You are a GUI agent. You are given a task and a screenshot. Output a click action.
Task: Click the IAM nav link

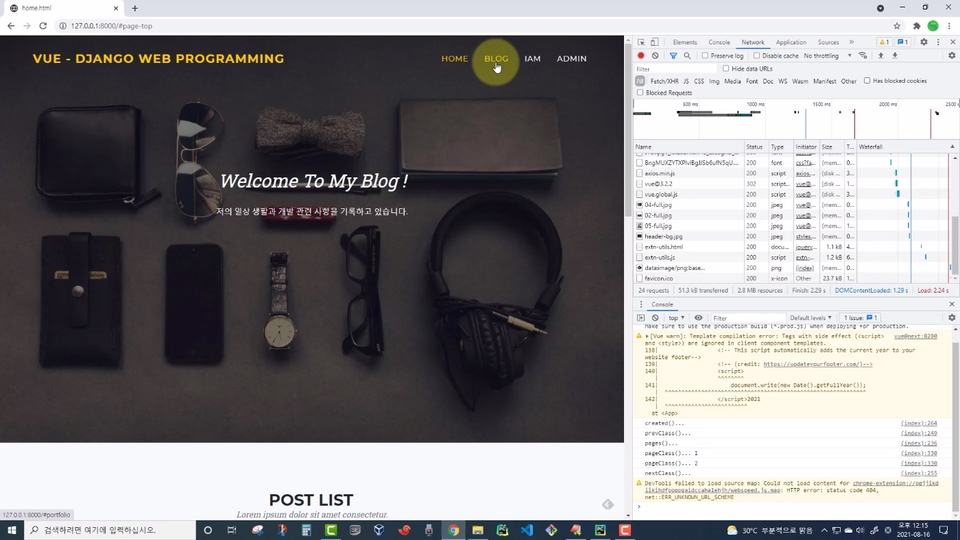[x=532, y=59]
